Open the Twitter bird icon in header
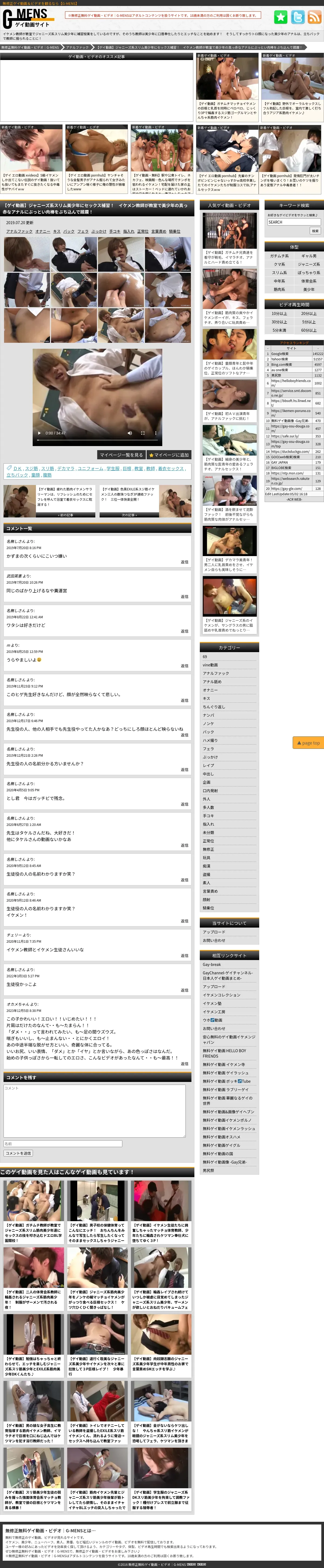The width and height of the screenshot is (324, 1568). pos(297,17)
